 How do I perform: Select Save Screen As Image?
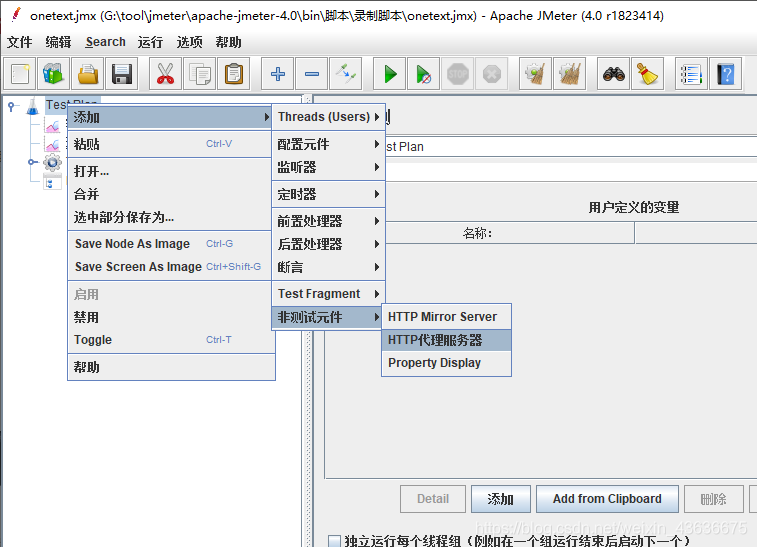171,266
